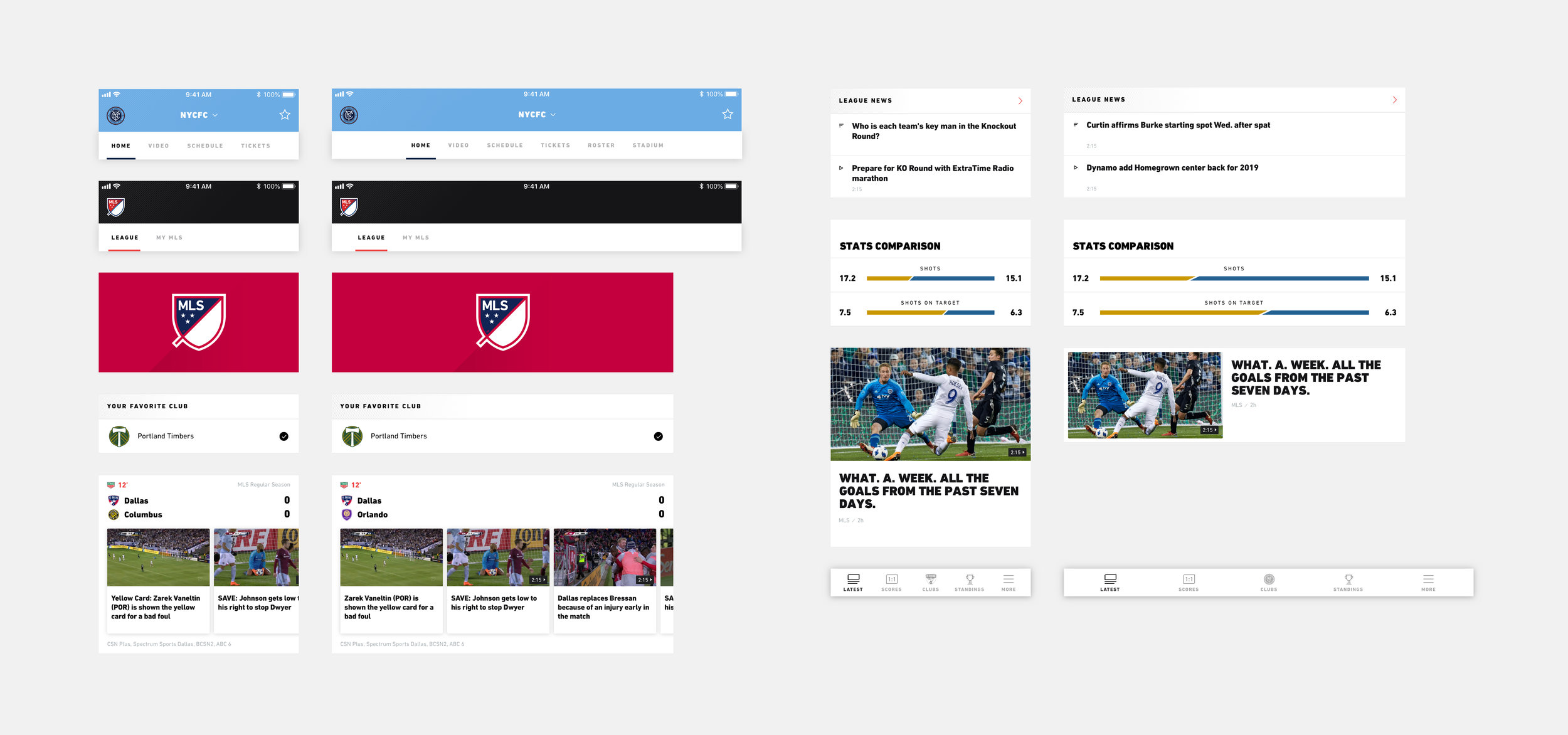1568x735 pixels.
Task: Tap SHOTS comparison bar in wide stats card
Action: click(1234, 278)
